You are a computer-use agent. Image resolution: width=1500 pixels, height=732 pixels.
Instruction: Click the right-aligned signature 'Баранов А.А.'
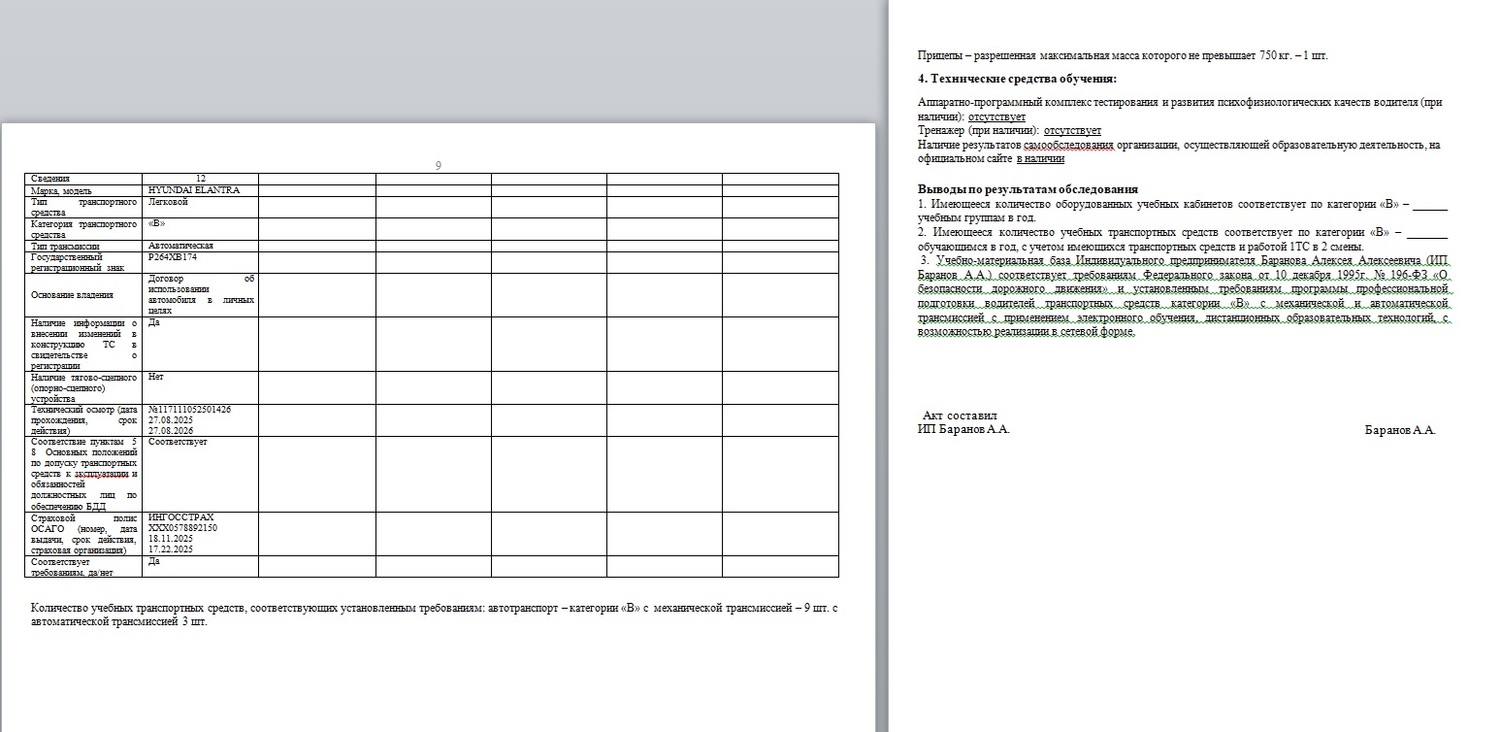click(x=1399, y=430)
